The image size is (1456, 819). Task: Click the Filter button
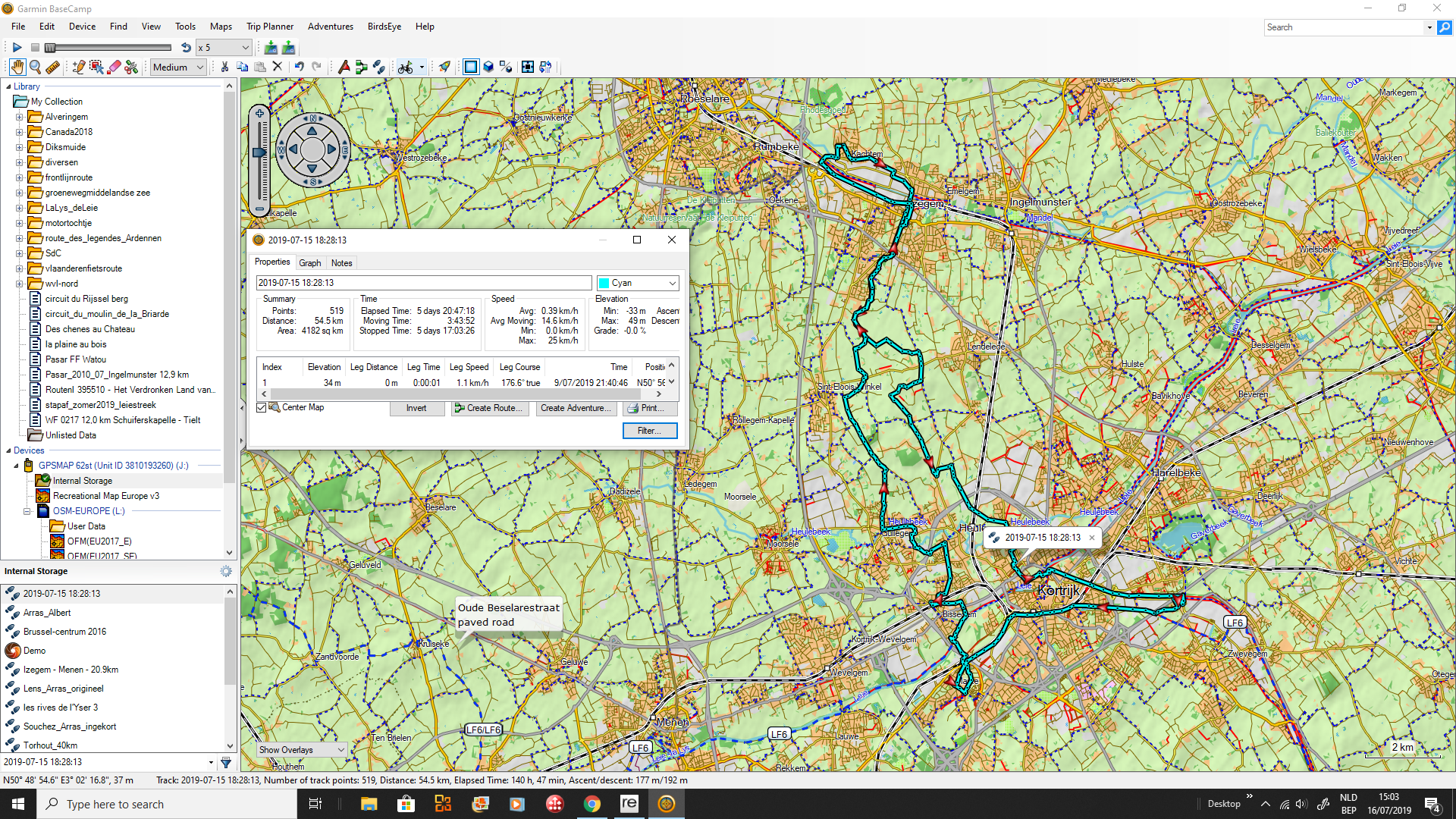point(650,431)
